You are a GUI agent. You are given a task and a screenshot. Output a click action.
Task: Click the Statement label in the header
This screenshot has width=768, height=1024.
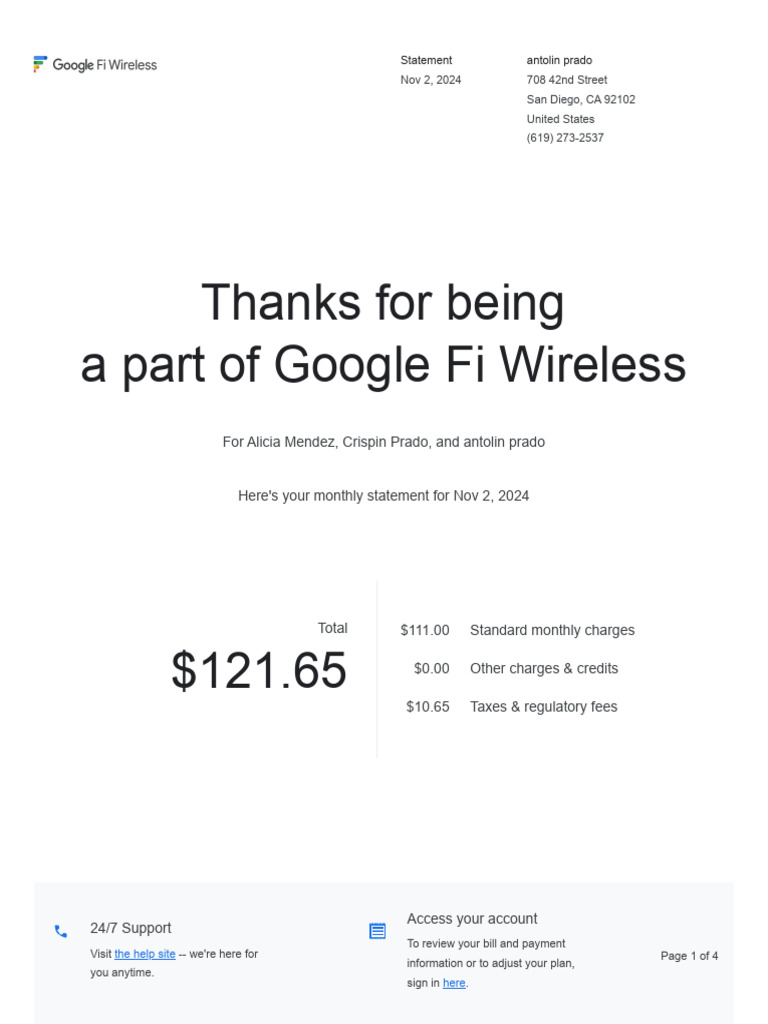tap(426, 60)
